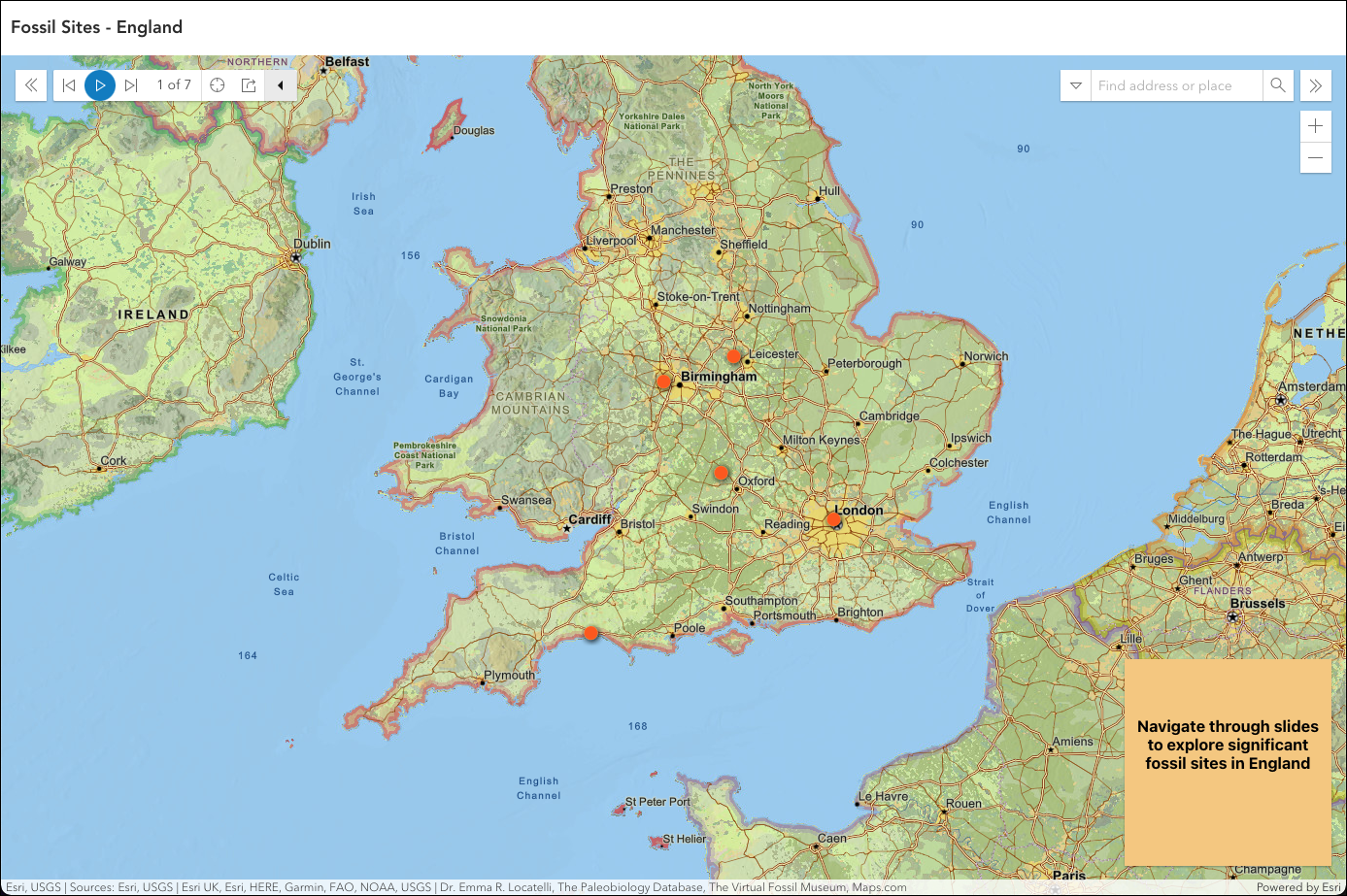Click the map sources attribution text

[456, 887]
